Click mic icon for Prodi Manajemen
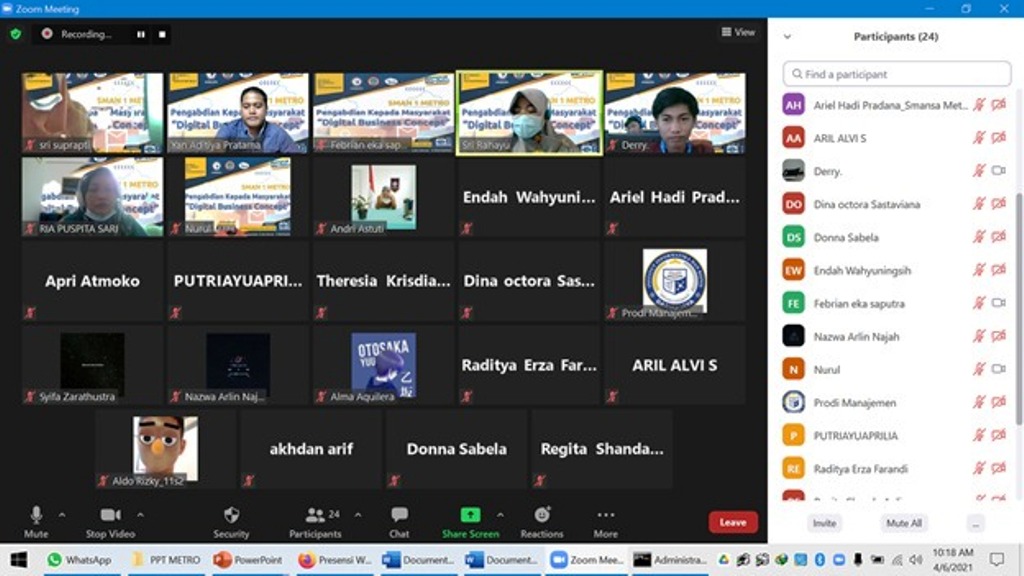The width and height of the screenshot is (1024, 576). (x=978, y=402)
